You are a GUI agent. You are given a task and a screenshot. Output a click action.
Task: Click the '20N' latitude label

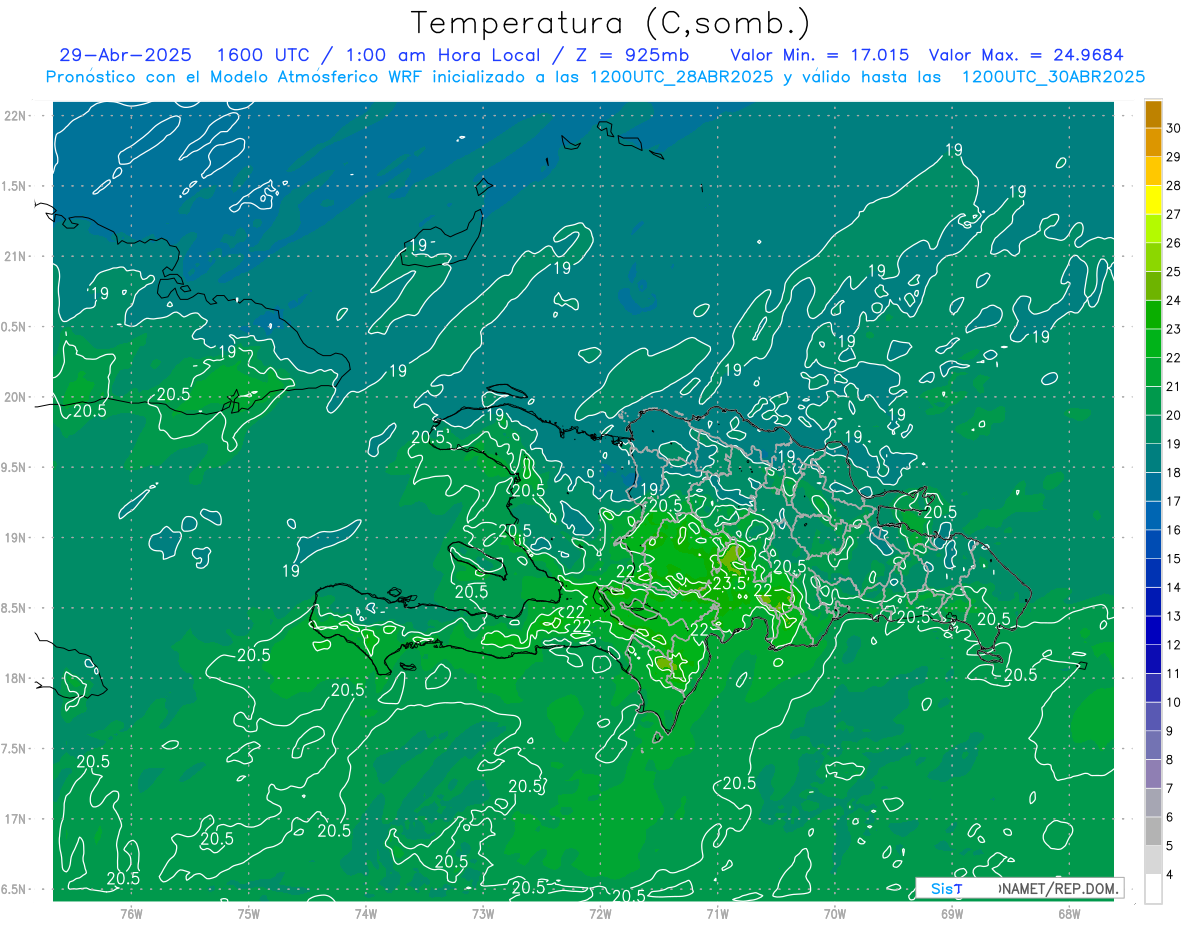[15, 397]
